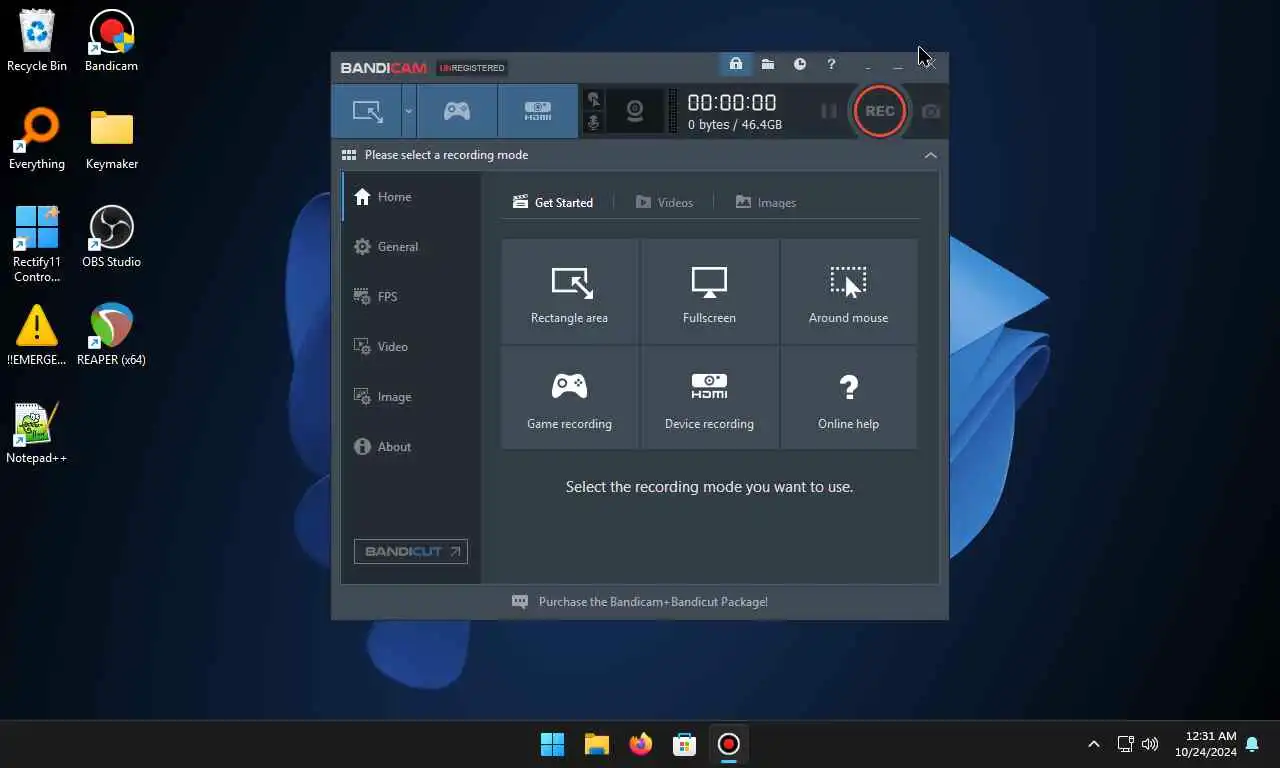Show hidden system tray icons
The height and width of the screenshot is (768, 1280).
click(x=1094, y=744)
